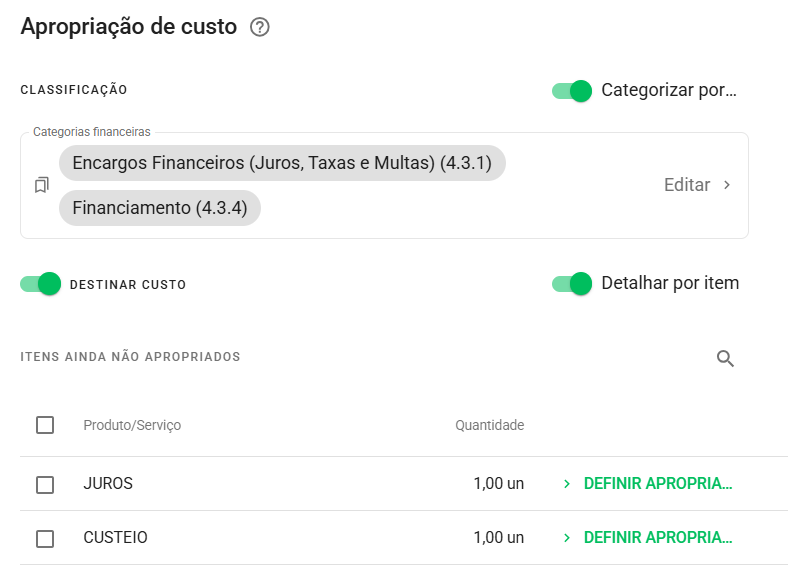The width and height of the screenshot is (805, 578).
Task: Turn off Detalhar por item switch
Action: coord(572,283)
